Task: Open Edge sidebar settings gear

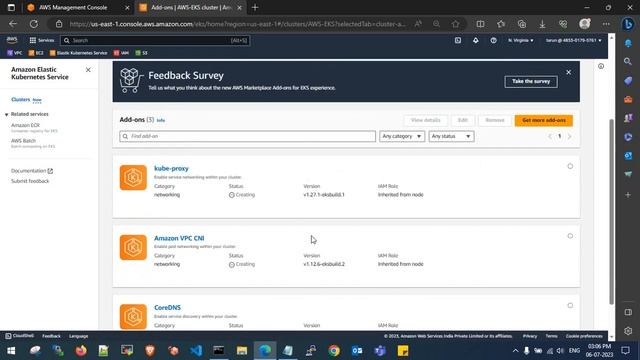Action: 628,331
